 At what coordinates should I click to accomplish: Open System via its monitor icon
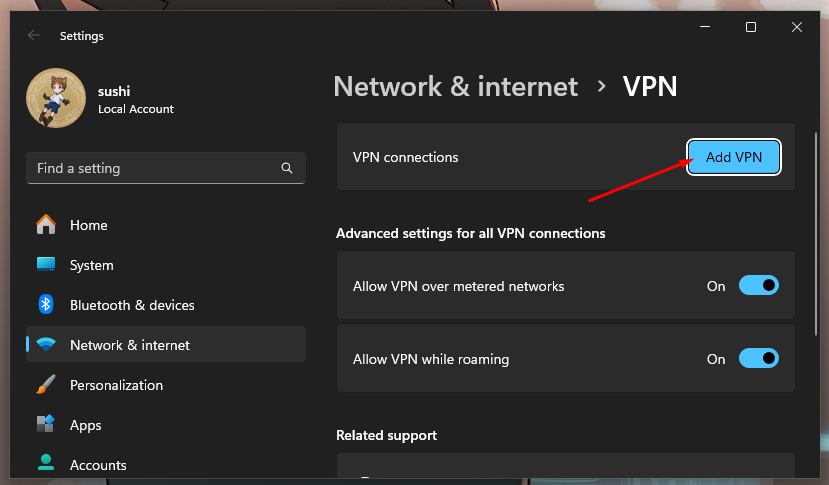click(46, 265)
